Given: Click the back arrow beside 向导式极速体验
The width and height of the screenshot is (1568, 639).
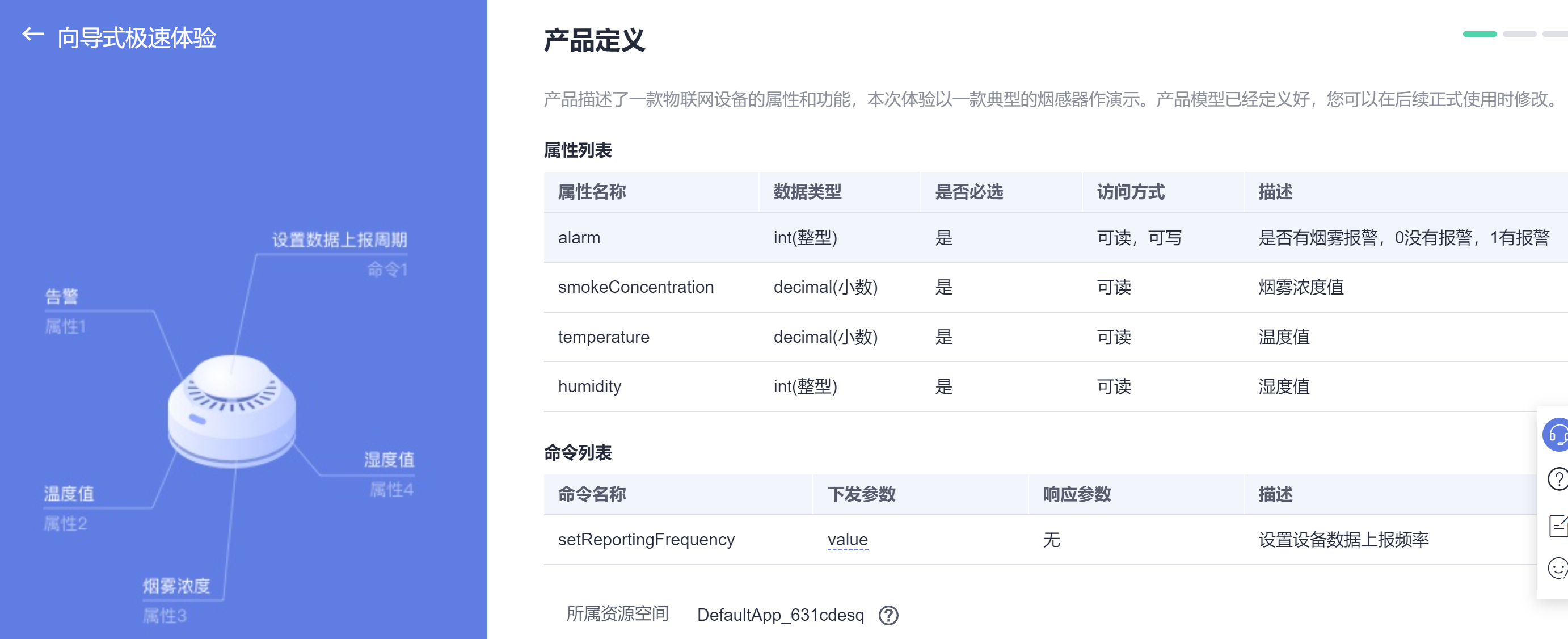Looking at the screenshot, I should click(x=33, y=35).
